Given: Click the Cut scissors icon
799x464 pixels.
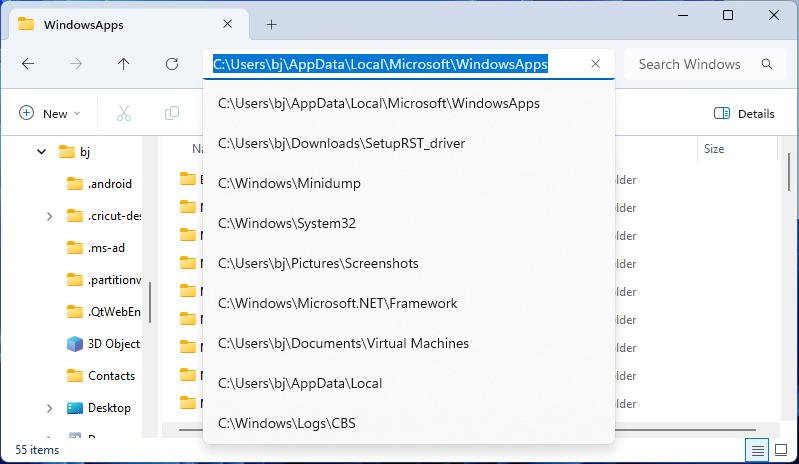Looking at the screenshot, I should coord(124,113).
